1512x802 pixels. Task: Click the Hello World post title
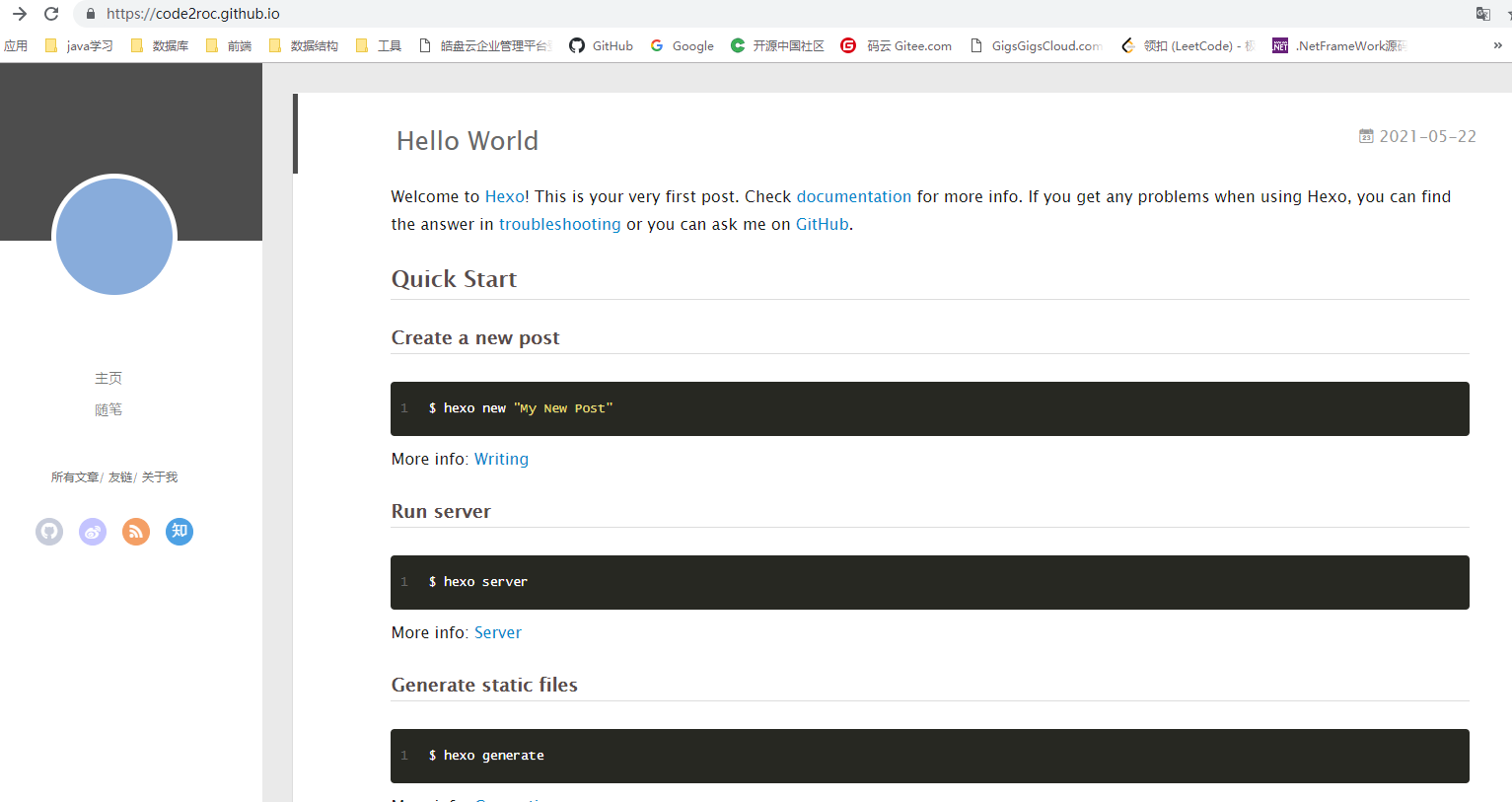pos(468,141)
